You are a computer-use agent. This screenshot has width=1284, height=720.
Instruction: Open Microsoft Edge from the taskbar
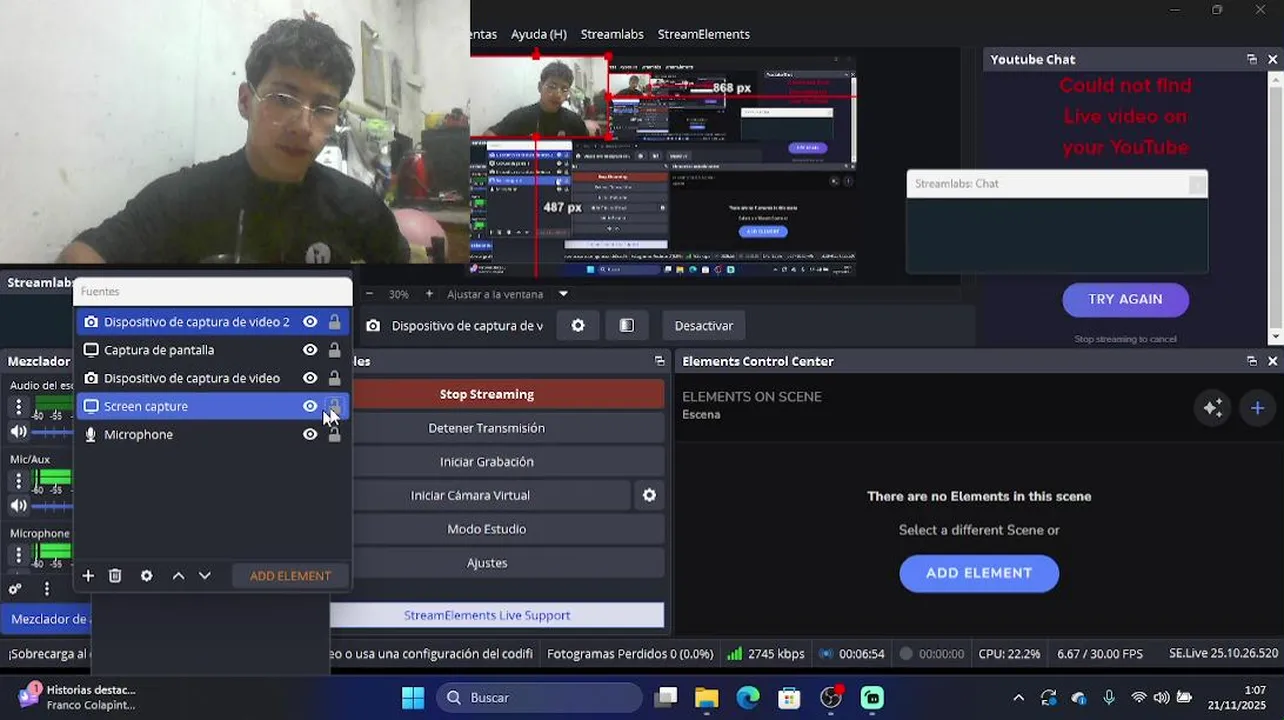coord(748,698)
